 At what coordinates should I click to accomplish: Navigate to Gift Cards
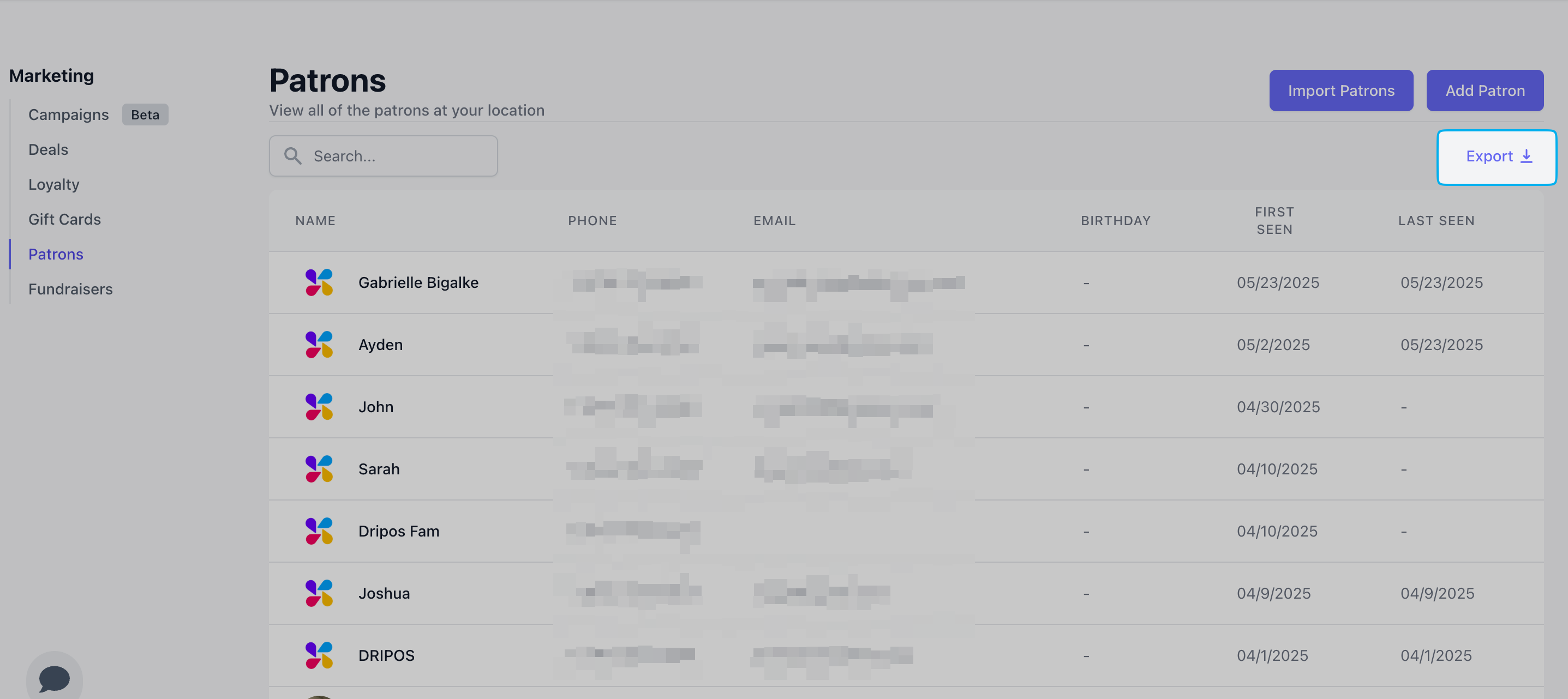tap(64, 219)
